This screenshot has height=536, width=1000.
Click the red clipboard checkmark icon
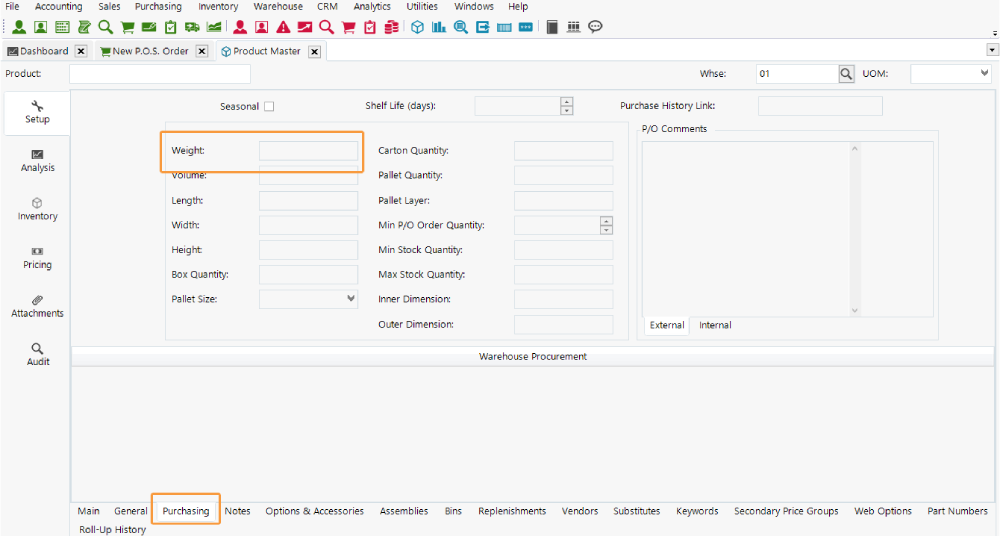(370, 27)
